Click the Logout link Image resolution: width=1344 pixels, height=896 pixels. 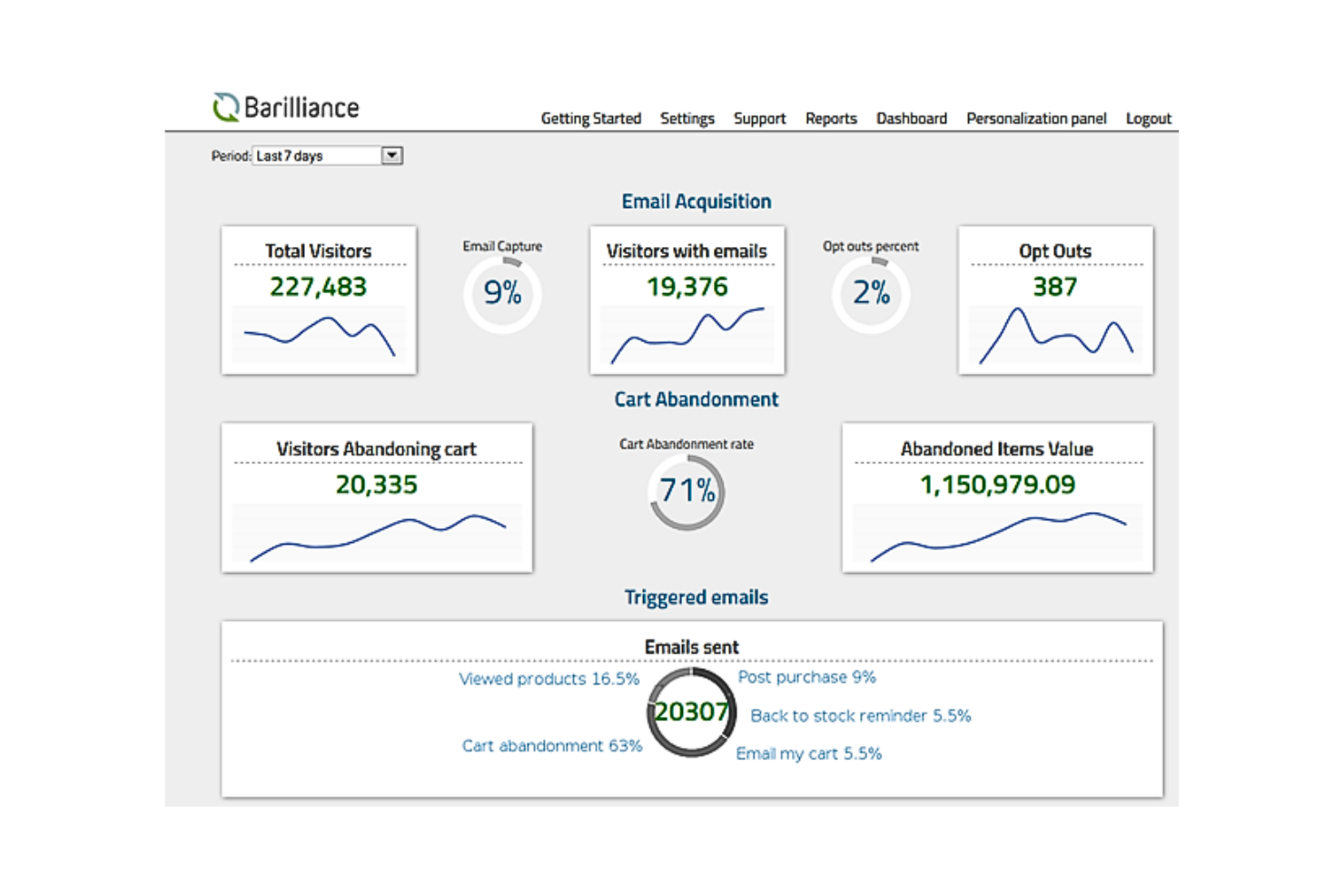[x=1147, y=118]
